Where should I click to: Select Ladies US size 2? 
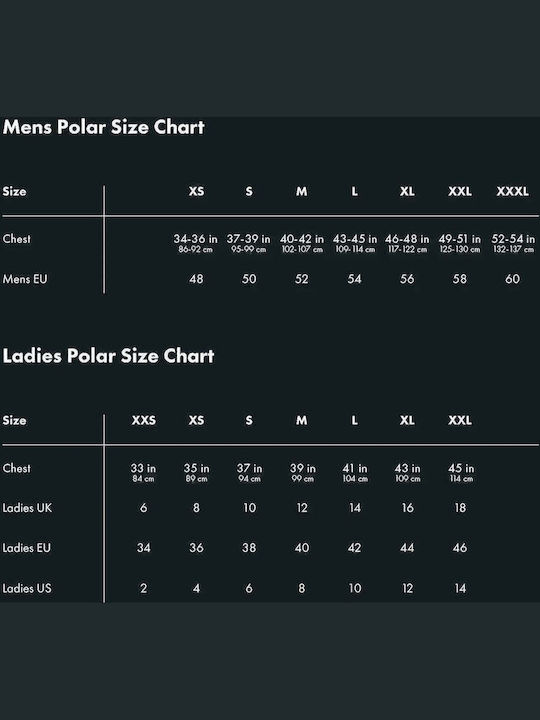pyautogui.click(x=144, y=588)
